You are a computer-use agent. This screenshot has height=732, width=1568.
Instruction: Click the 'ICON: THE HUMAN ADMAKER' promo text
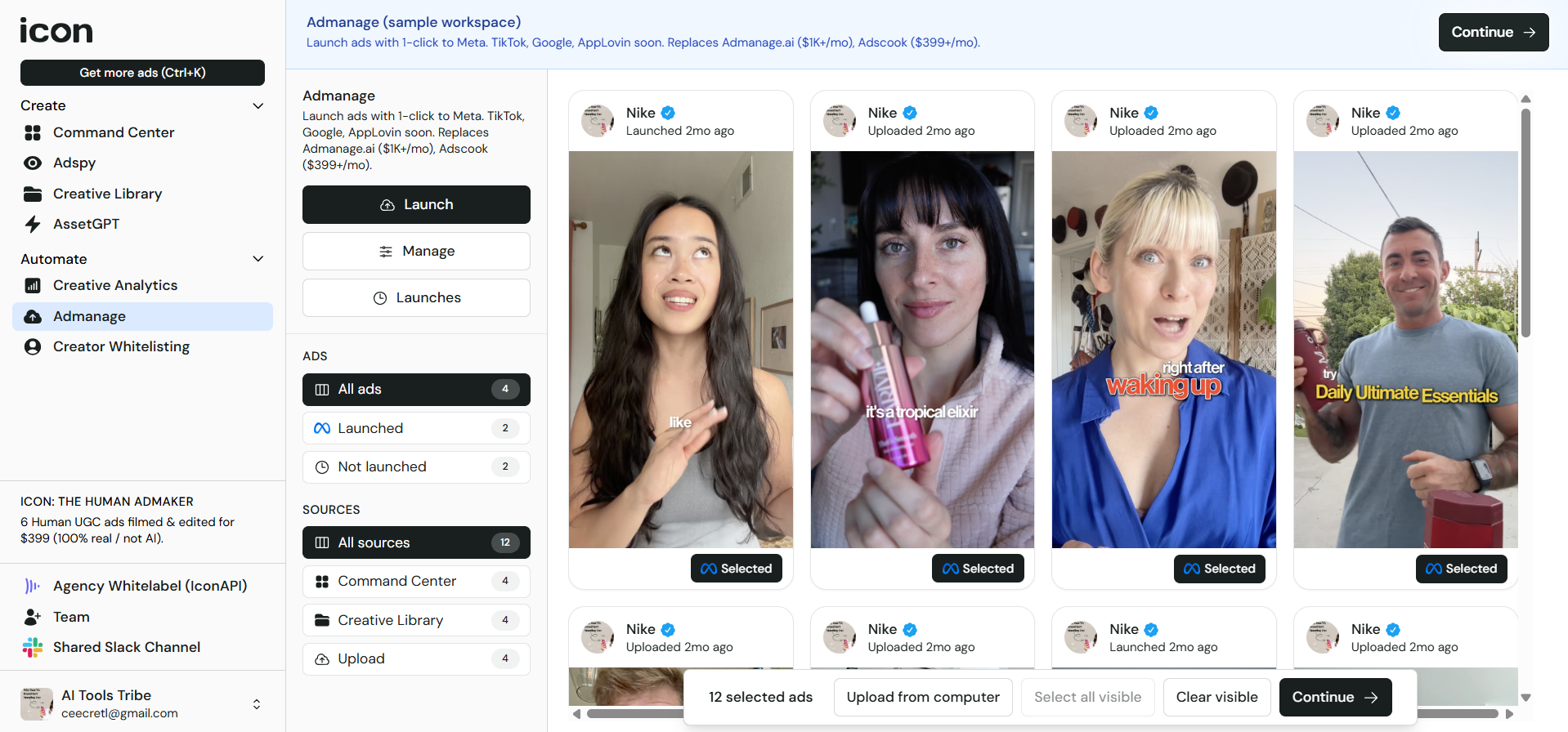107,502
